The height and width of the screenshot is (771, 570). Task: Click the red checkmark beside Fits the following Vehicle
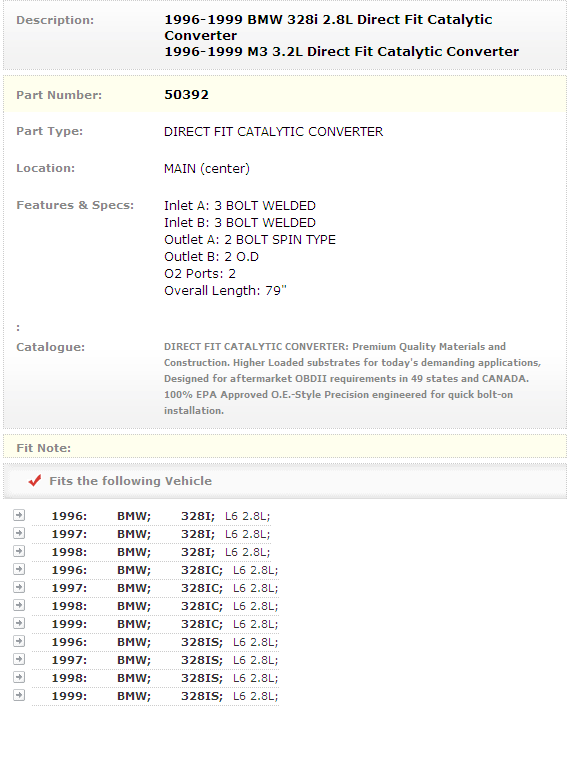(x=35, y=480)
